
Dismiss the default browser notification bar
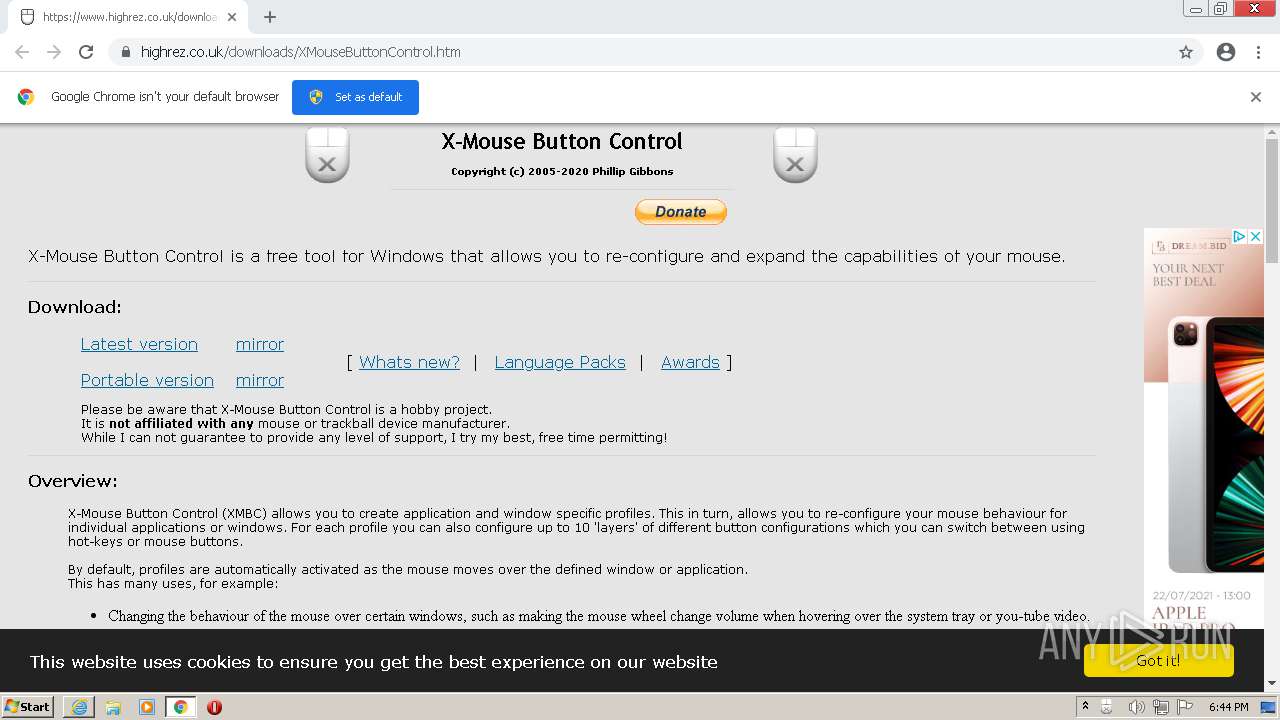(x=1256, y=97)
